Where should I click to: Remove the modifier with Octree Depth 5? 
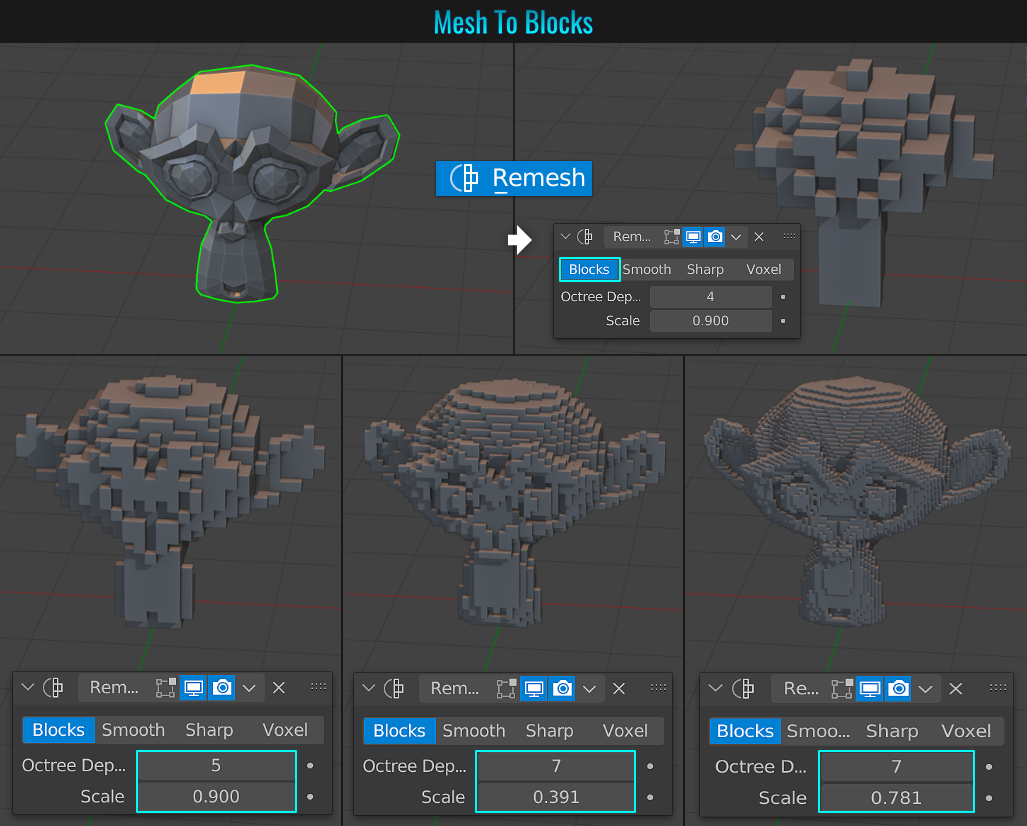tap(279, 688)
